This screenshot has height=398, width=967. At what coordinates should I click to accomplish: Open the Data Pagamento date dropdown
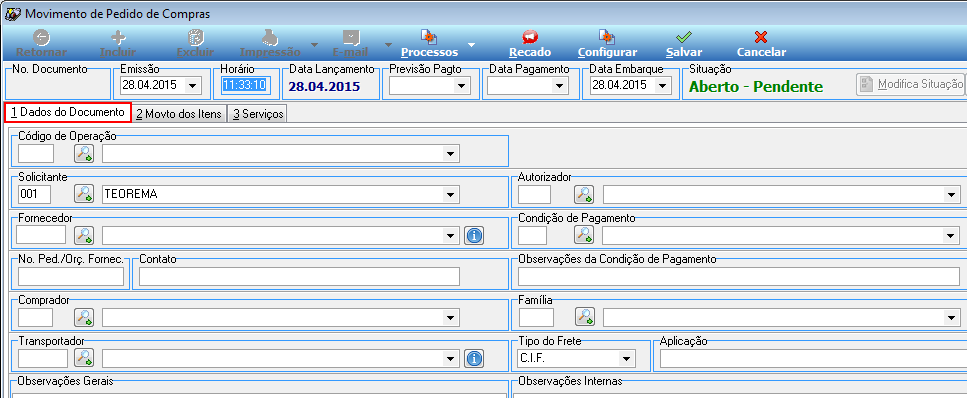tap(560, 86)
